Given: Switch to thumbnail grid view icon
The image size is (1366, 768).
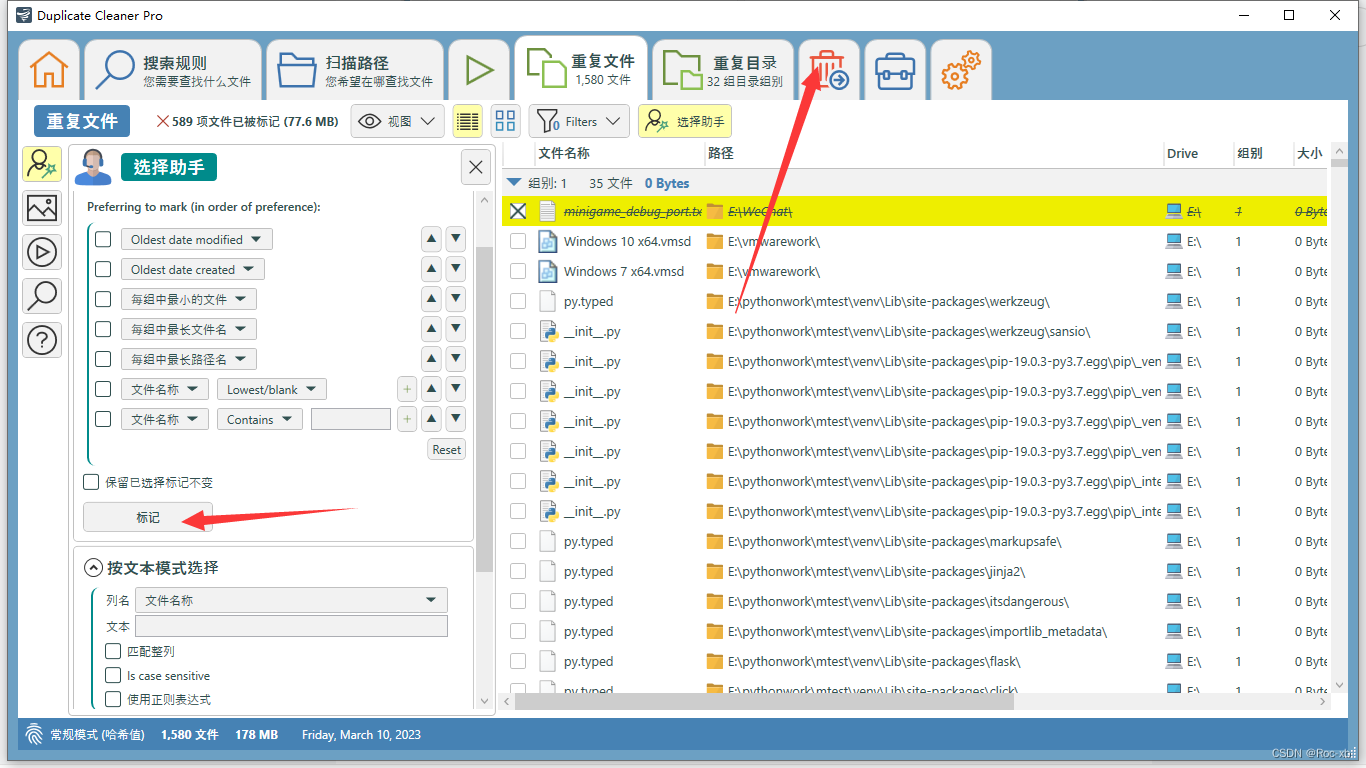Looking at the screenshot, I should click(x=506, y=121).
